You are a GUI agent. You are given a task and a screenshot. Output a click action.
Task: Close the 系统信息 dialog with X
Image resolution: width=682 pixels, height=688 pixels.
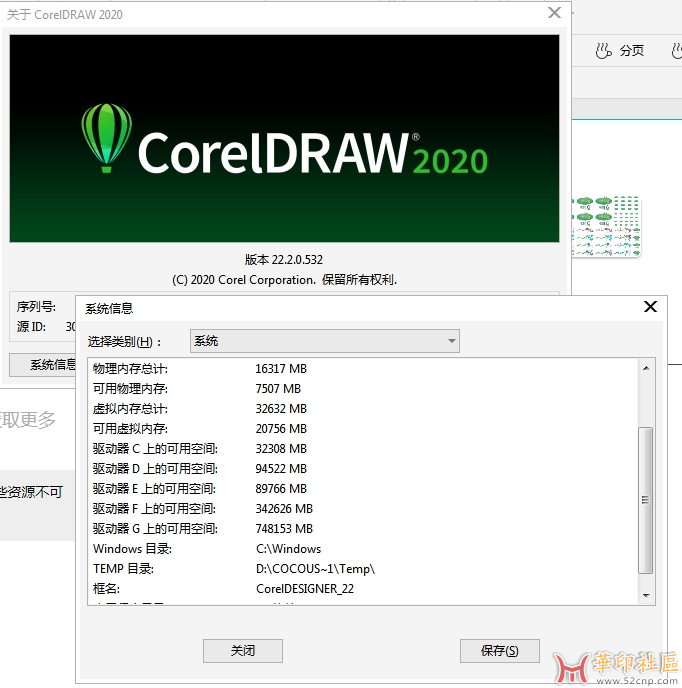pos(650,307)
